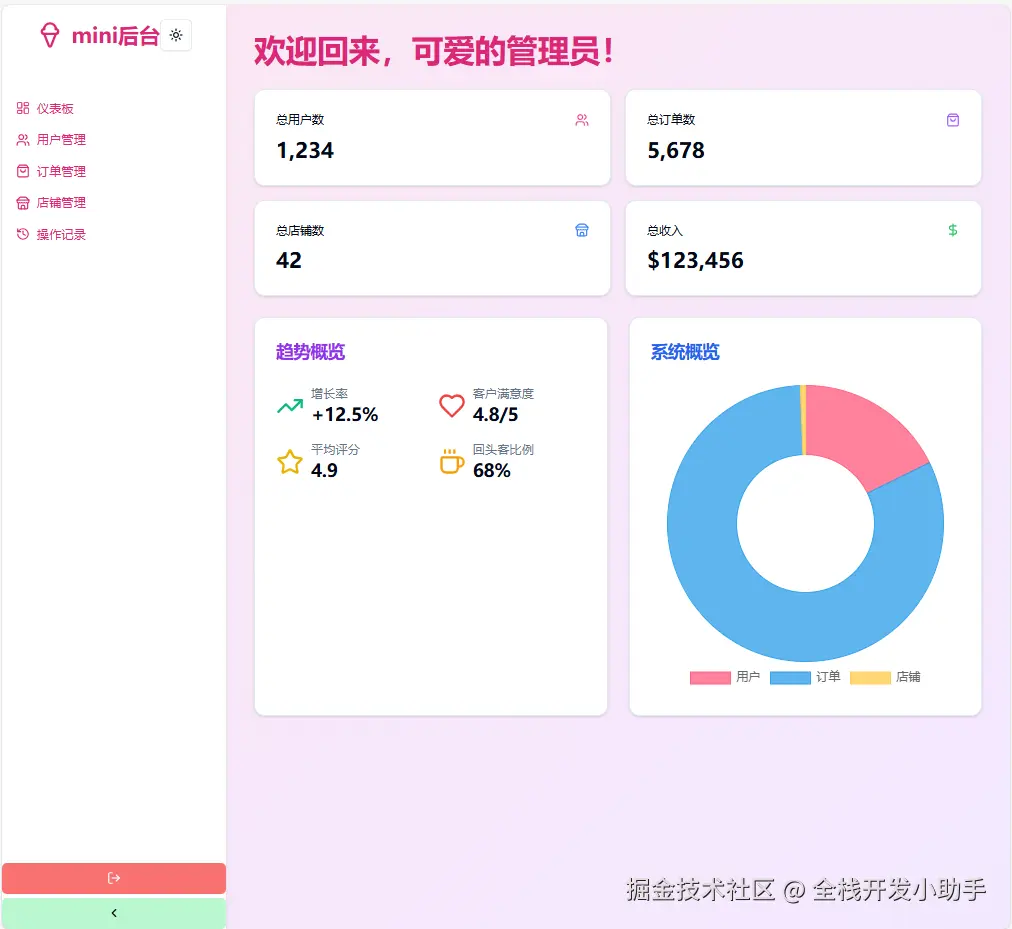Click the red logout button at sidebar bottom

tap(113, 878)
